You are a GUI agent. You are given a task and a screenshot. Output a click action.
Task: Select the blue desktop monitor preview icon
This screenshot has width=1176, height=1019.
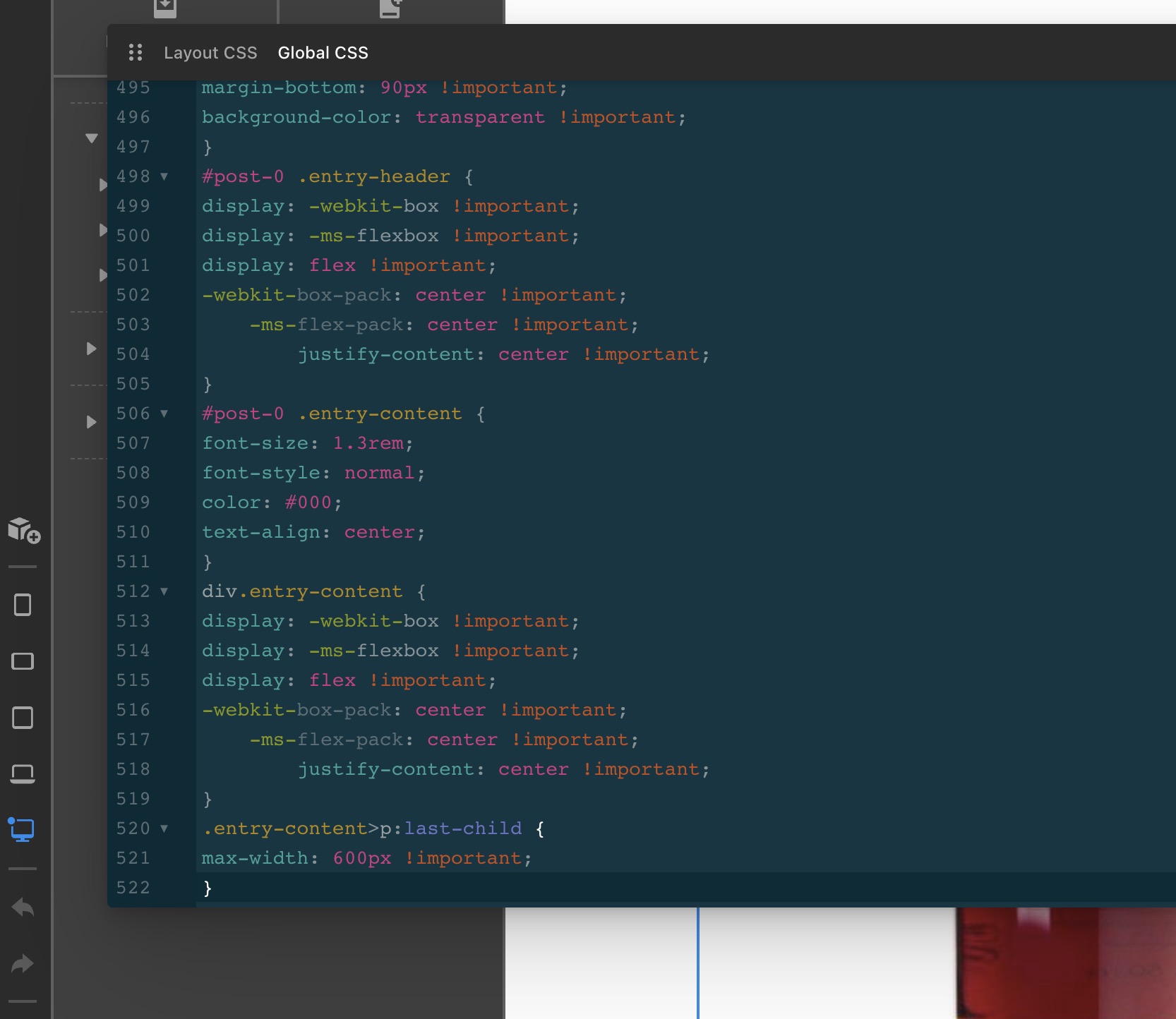pyautogui.click(x=22, y=830)
